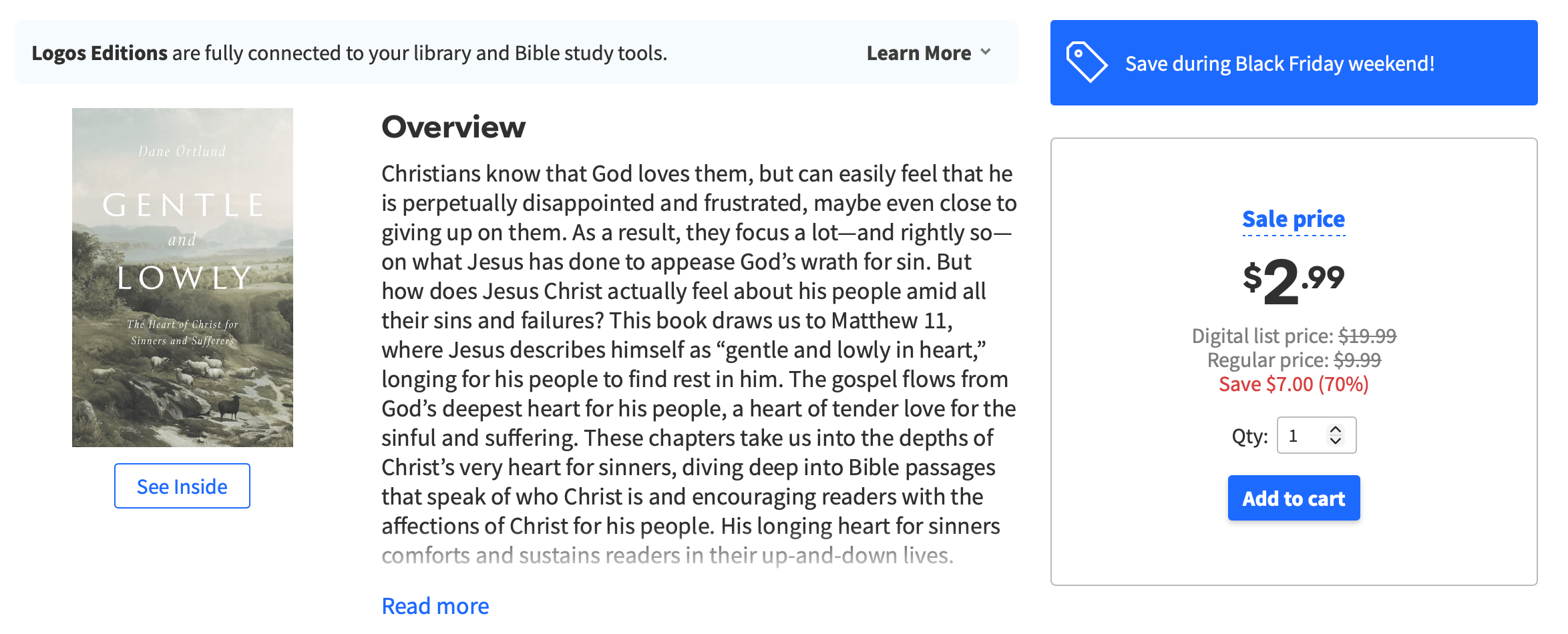Click the price tag icon in the blue banner
The image size is (1568, 634).
(x=1086, y=62)
